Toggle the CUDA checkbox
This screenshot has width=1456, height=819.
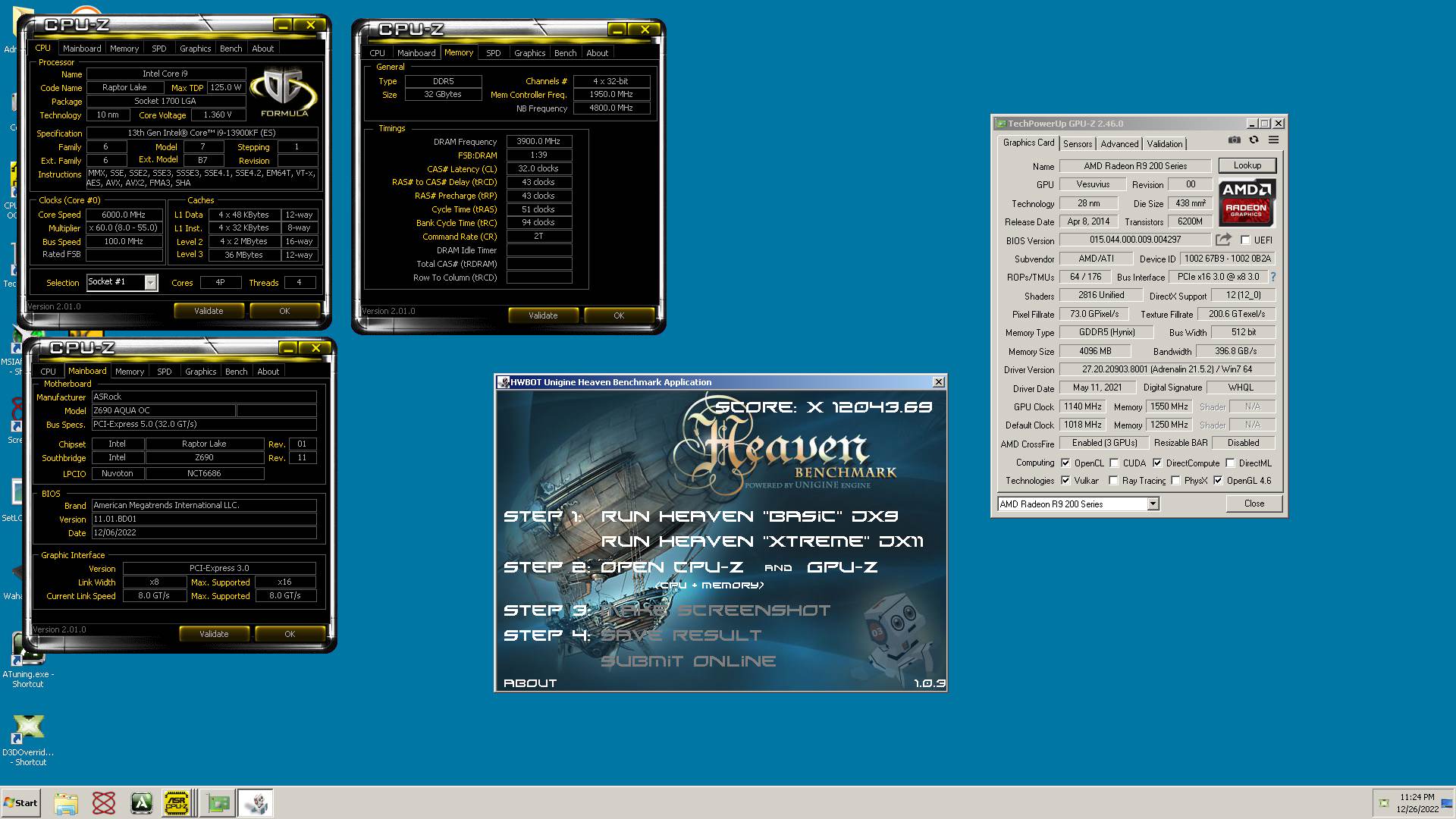pos(1114,463)
